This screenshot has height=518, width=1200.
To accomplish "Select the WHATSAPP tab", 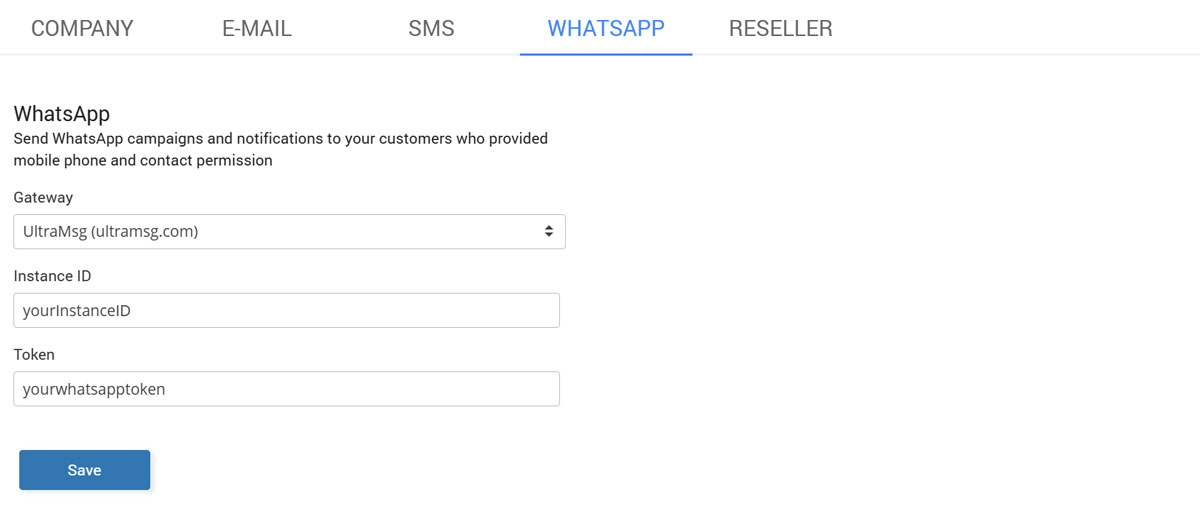I will (606, 28).
